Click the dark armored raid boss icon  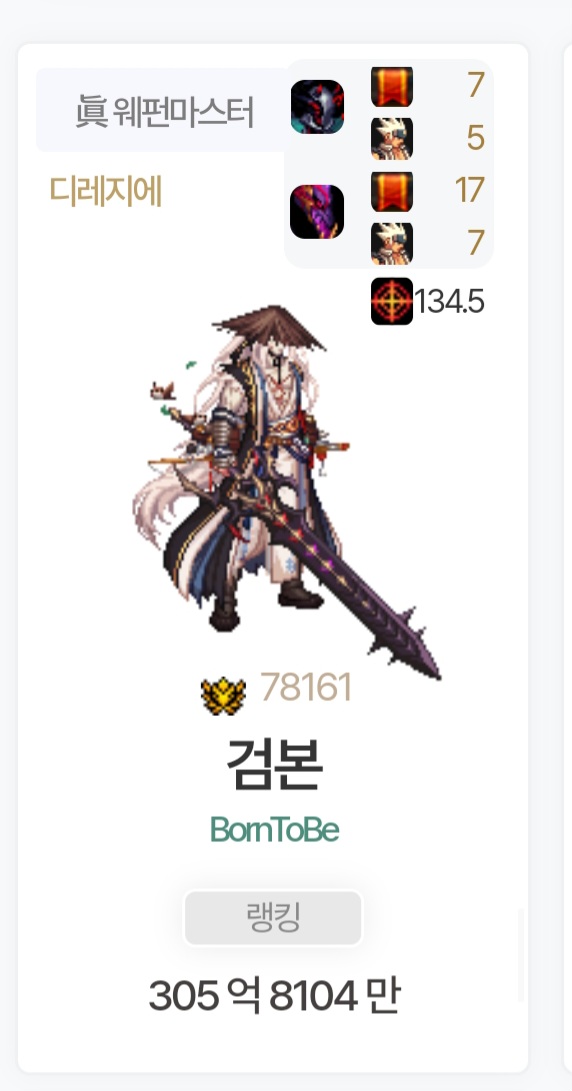pyautogui.click(x=317, y=106)
